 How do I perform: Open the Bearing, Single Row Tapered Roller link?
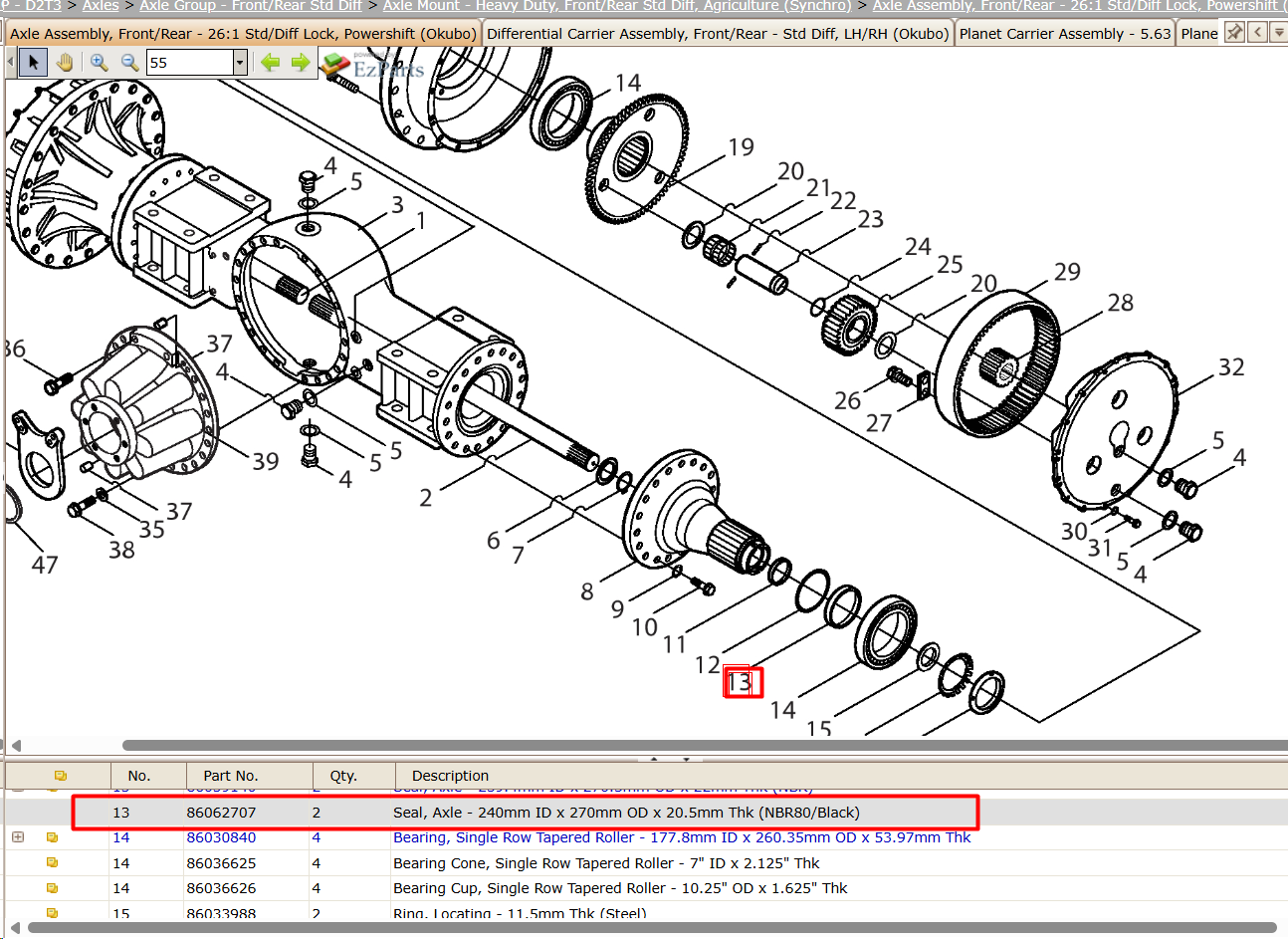click(682, 837)
